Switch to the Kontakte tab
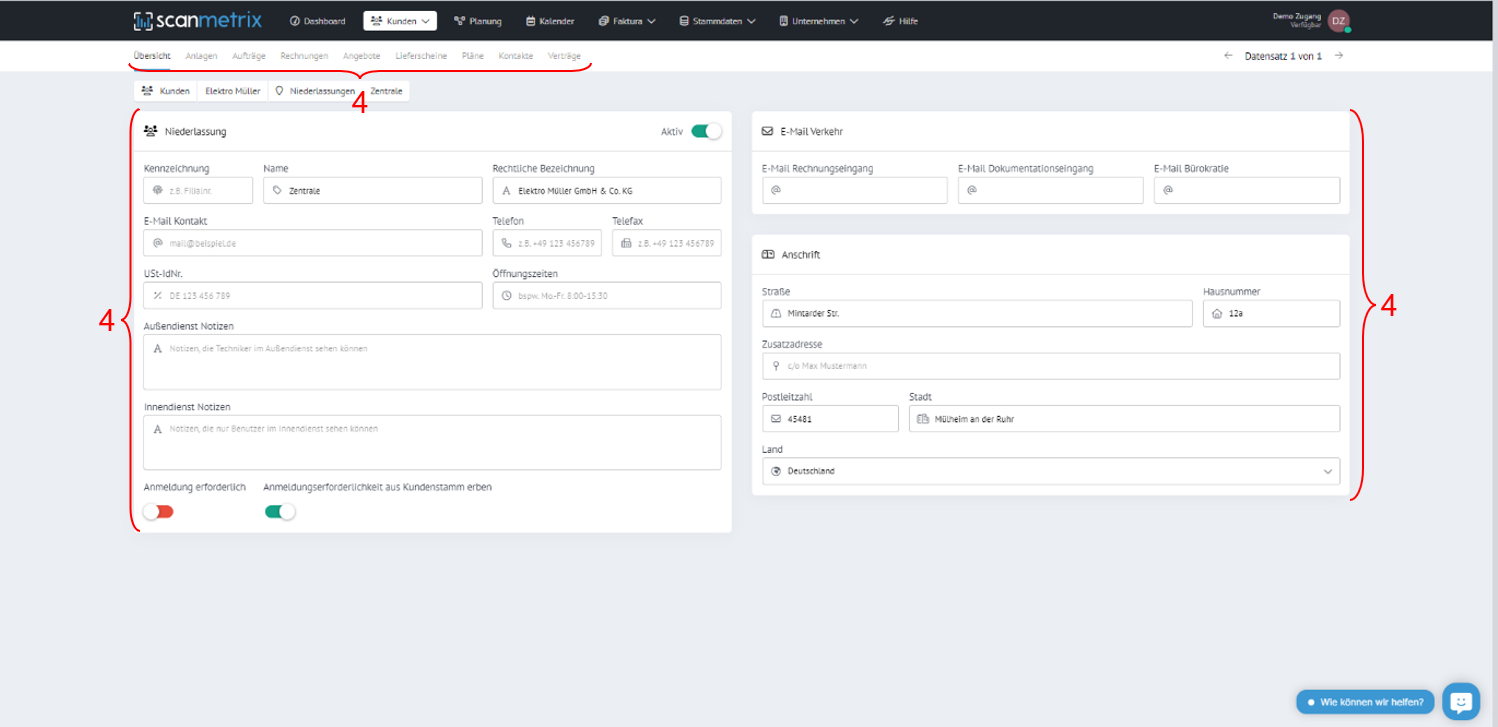The width and height of the screenshot is (1498, 727). point(516,56)
